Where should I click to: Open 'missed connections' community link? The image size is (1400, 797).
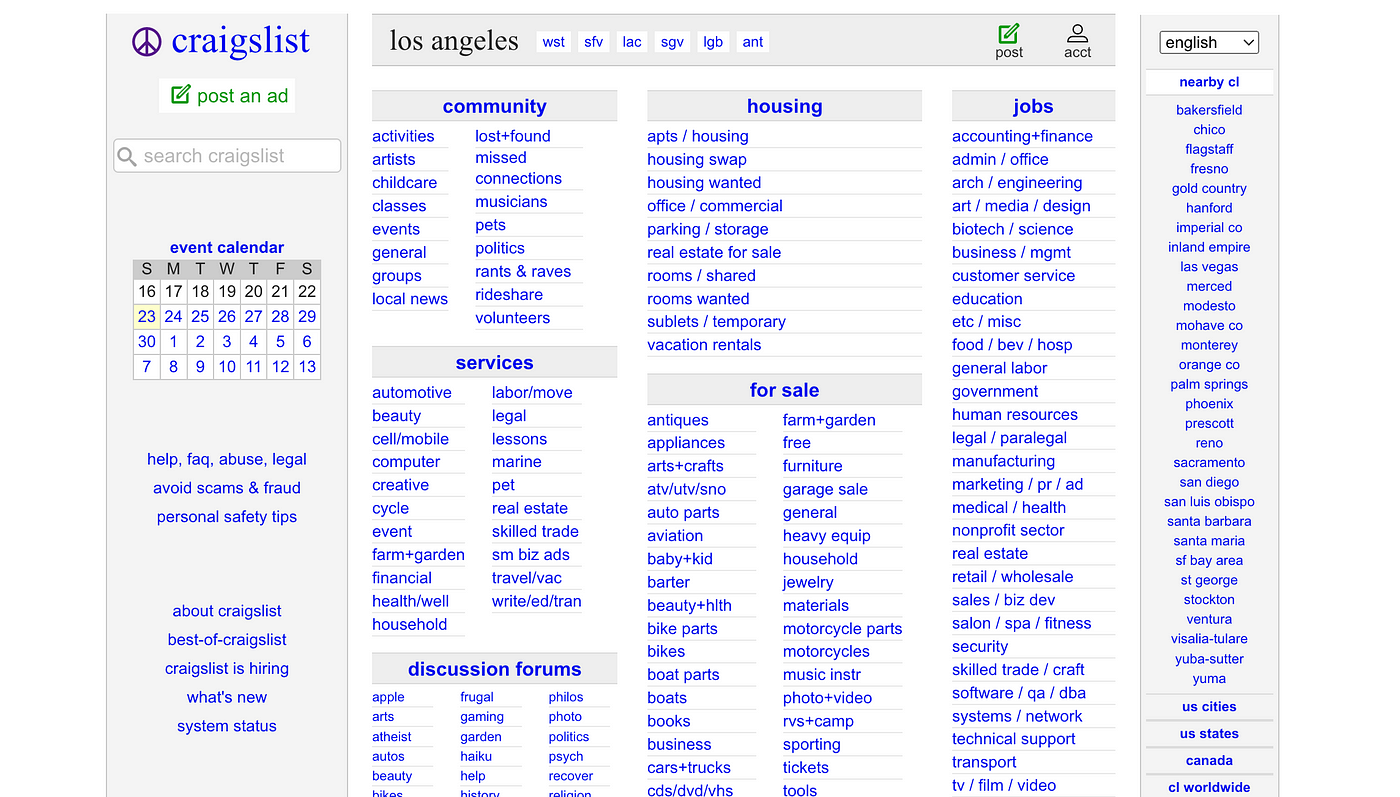point(518,168)
